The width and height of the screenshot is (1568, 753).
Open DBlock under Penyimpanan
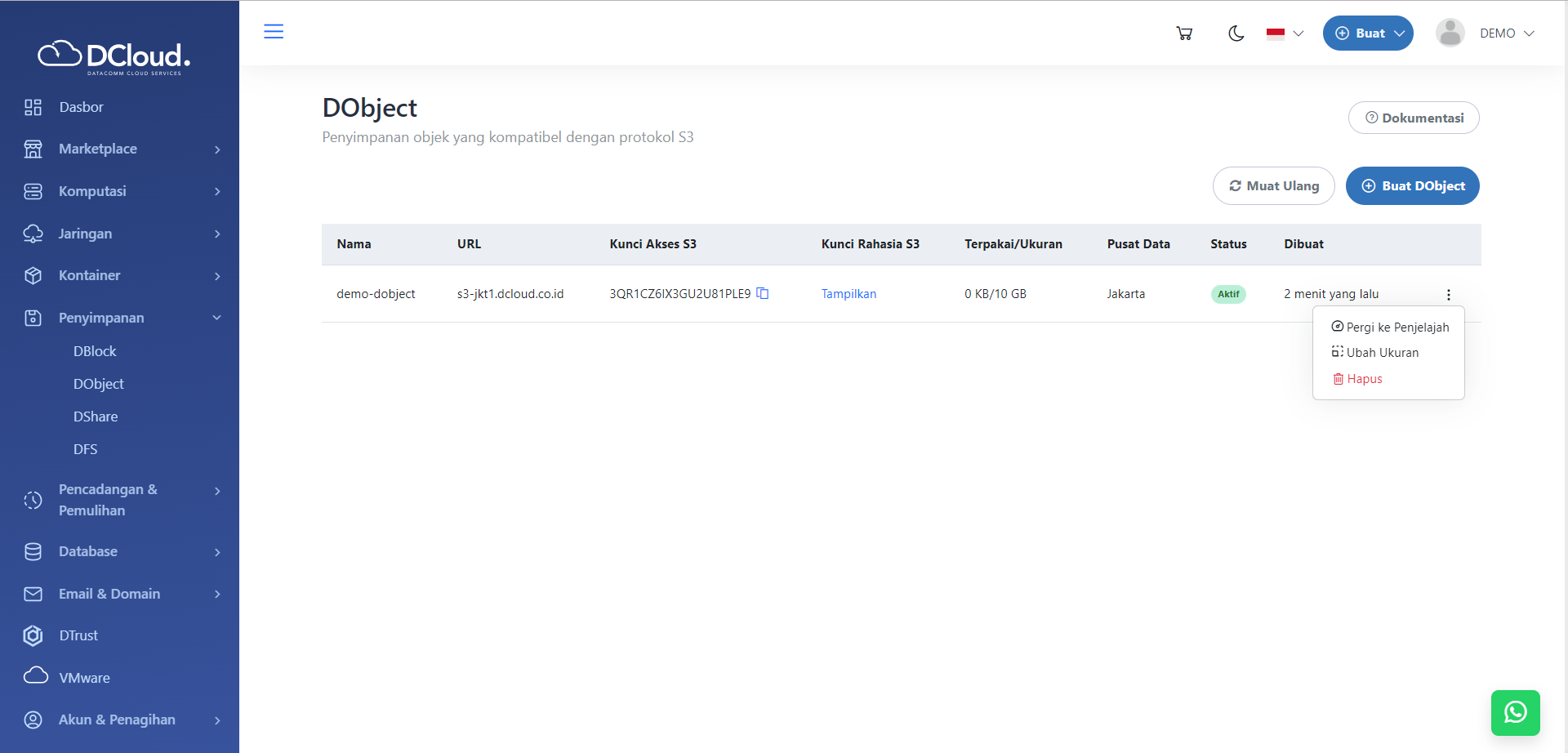95,351
